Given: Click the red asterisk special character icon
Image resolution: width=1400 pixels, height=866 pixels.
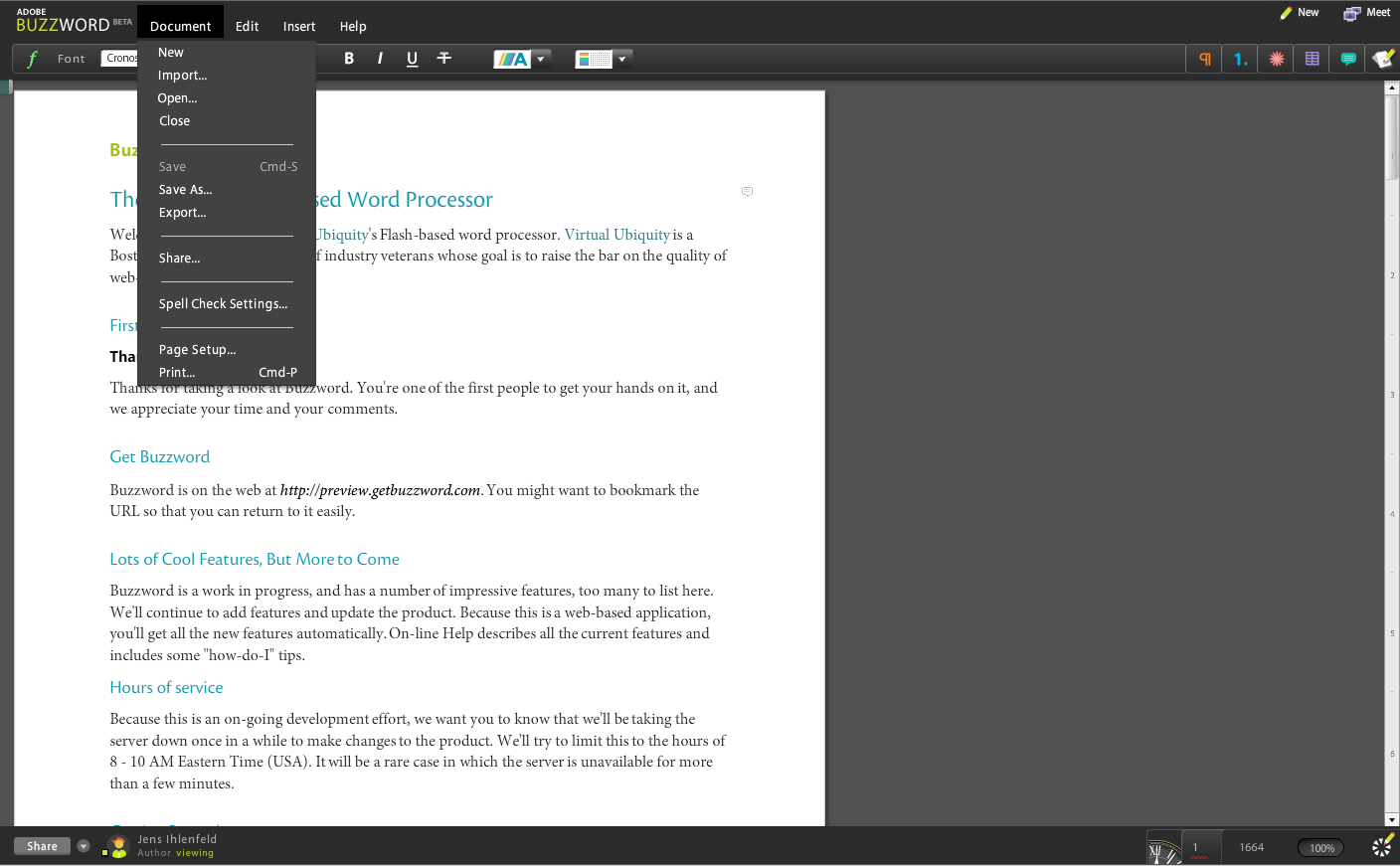Looking at the screenshot, I should pos(1275,58).
